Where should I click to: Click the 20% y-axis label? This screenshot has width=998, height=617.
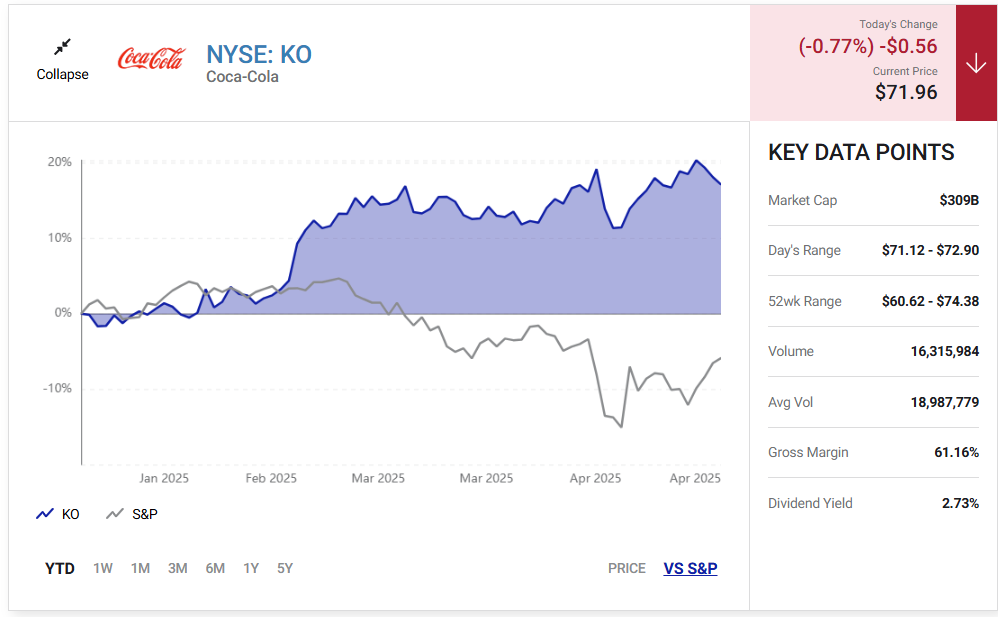(59, 162)
